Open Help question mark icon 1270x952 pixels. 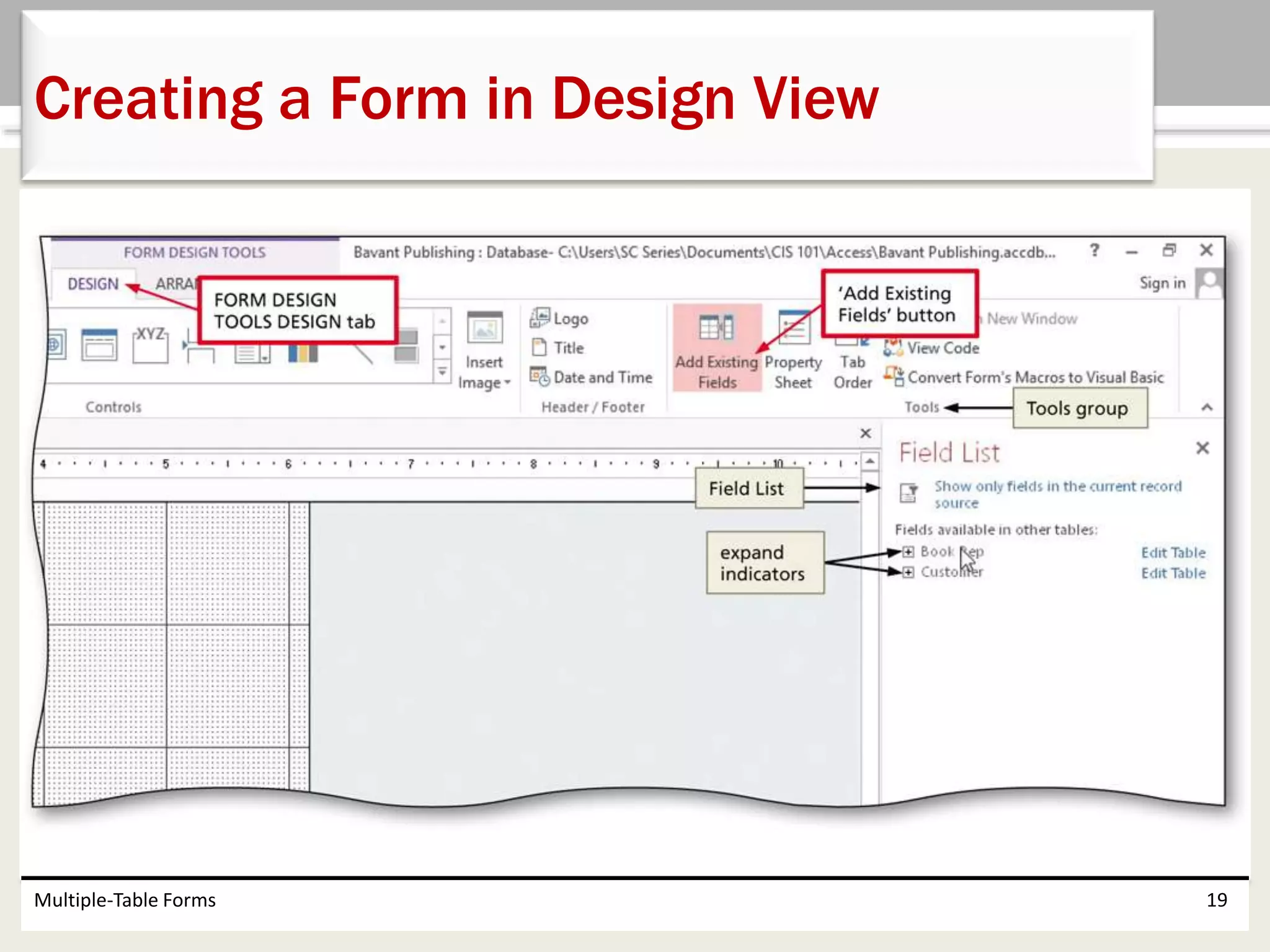click(x=1095, y=250)
